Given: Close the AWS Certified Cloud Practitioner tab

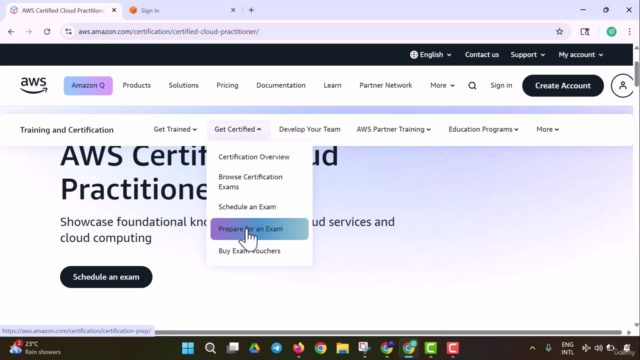Looking at the screenshot, I should click(x=114, y=10).
